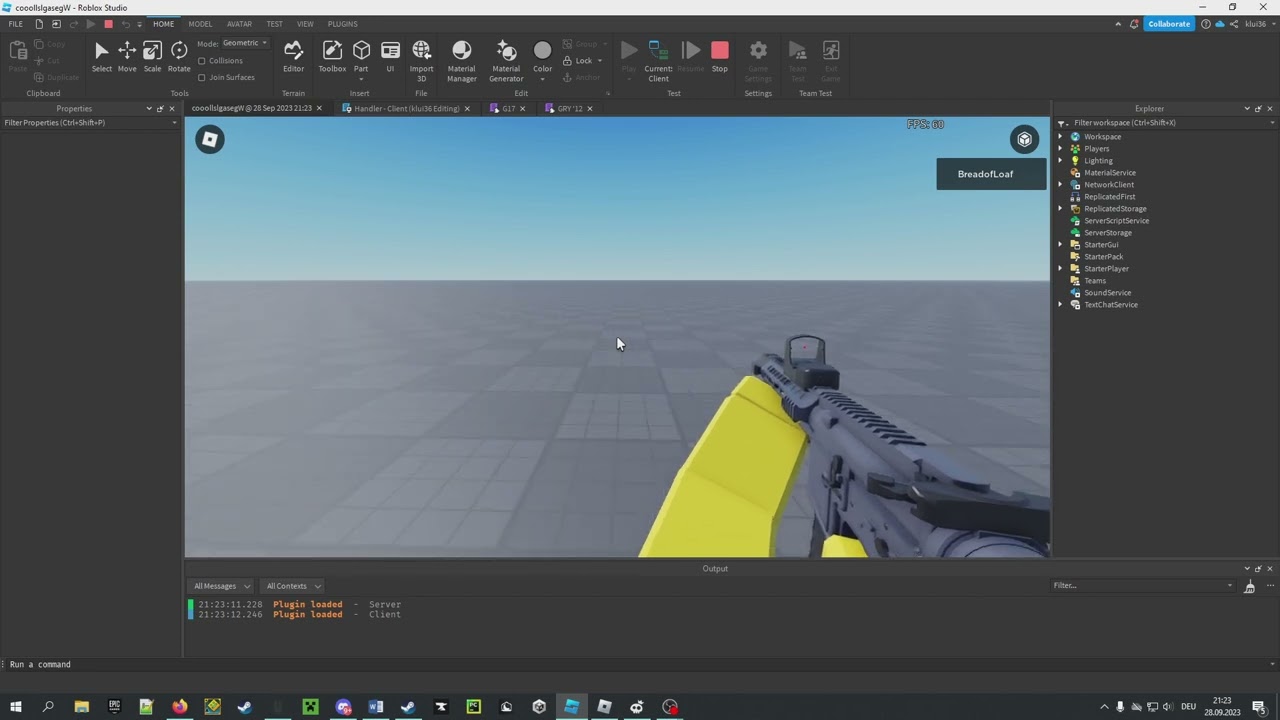Screen dimensions: 1280x720
Task: Insert a Part
Action: coord(361,58)
